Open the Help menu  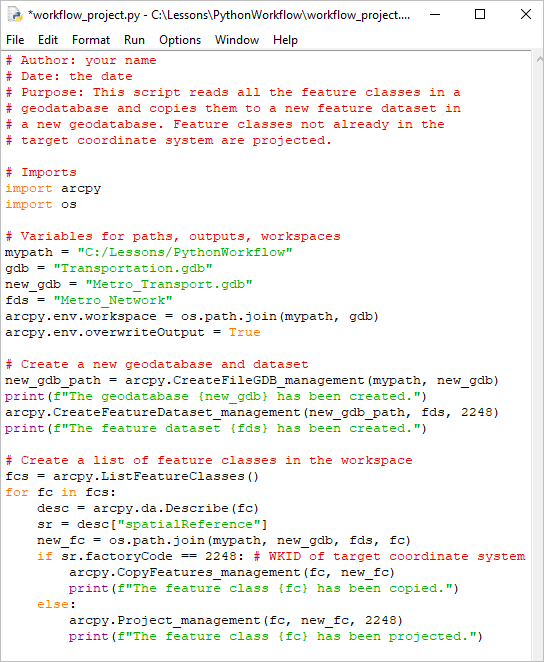[285, 40]
